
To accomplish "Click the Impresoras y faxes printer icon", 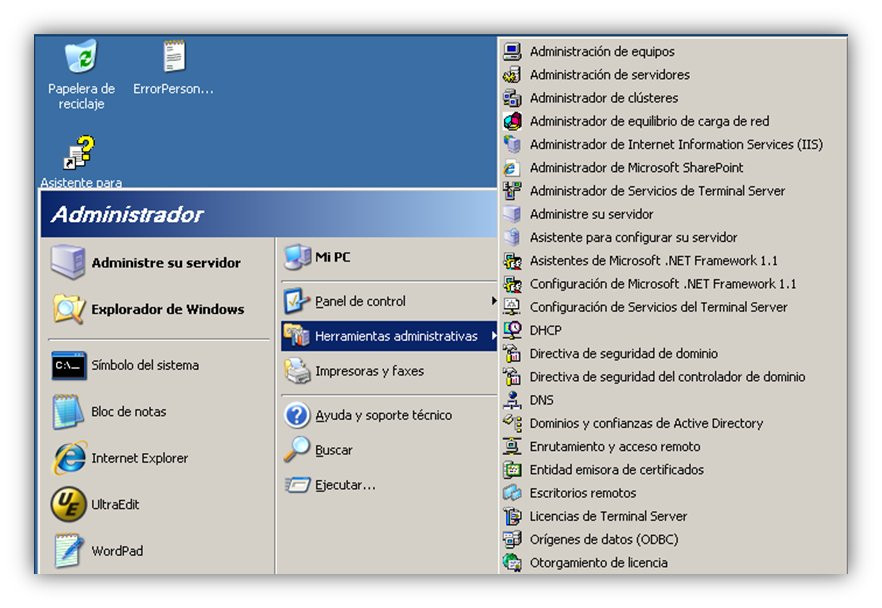I will pyautogui.click(x=297, y=371).
